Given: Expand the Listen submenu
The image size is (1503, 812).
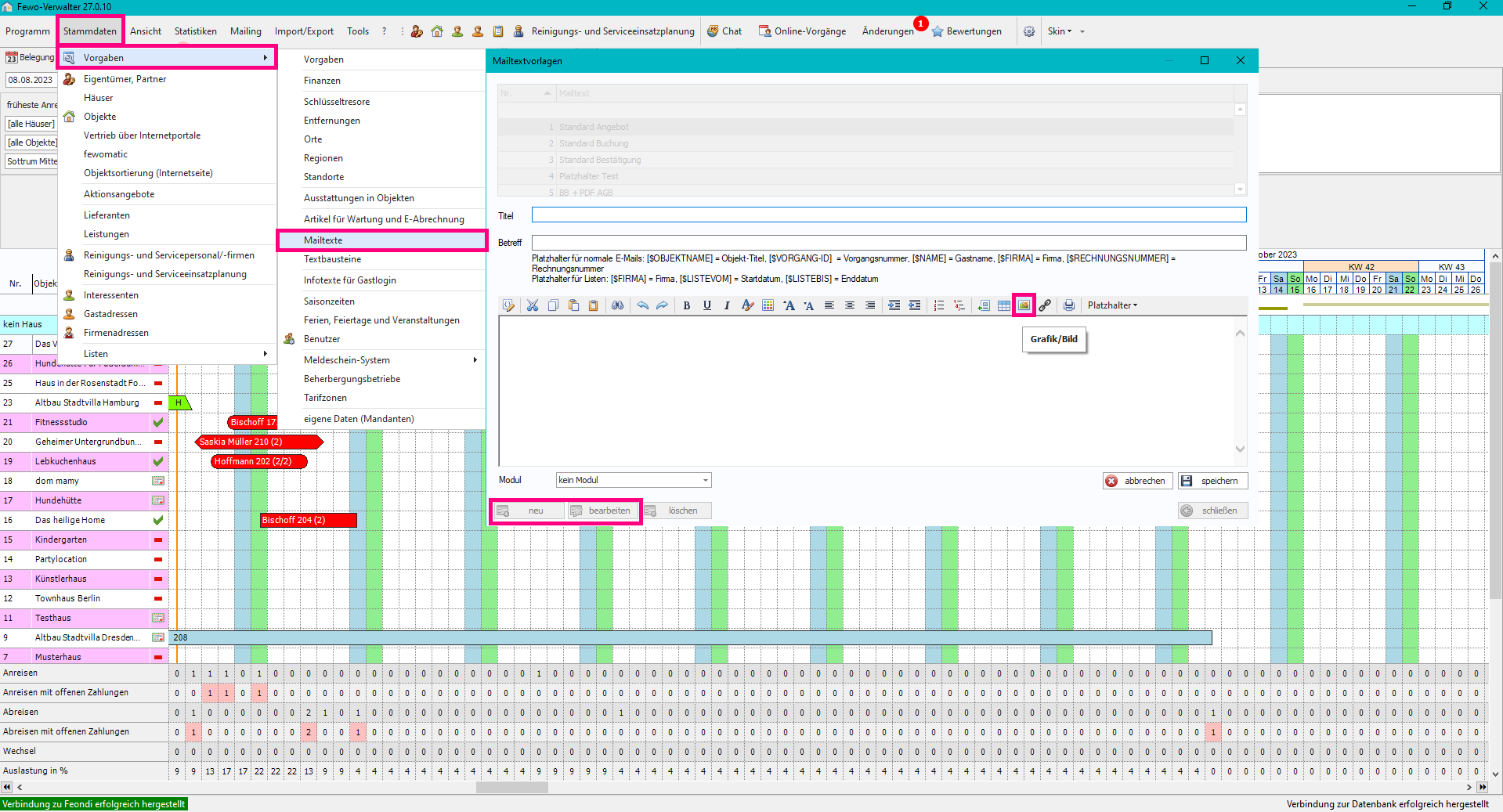Looking at the screenshot, I should 168,354.
